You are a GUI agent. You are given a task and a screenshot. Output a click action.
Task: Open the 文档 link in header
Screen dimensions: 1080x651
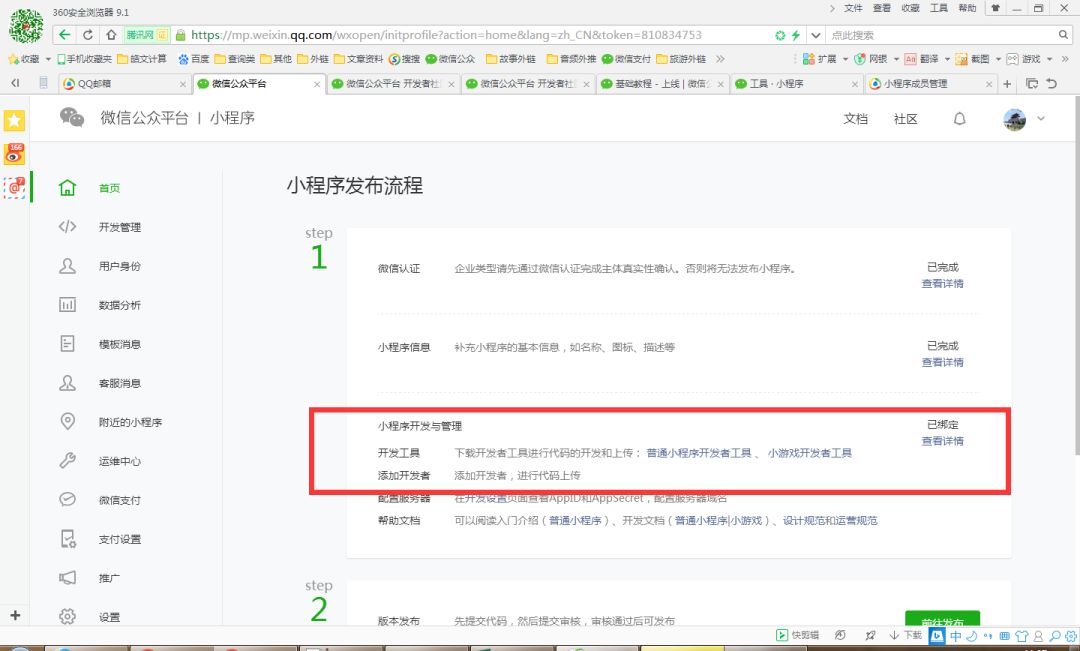point(855,119)
